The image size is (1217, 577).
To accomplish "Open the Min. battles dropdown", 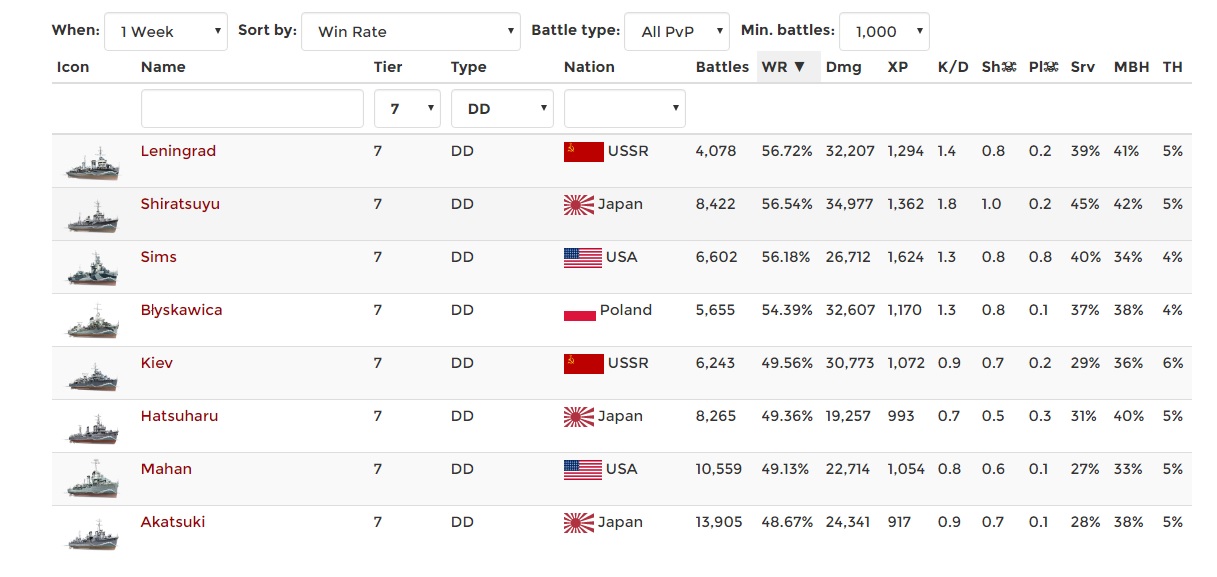I will point(884,32).
